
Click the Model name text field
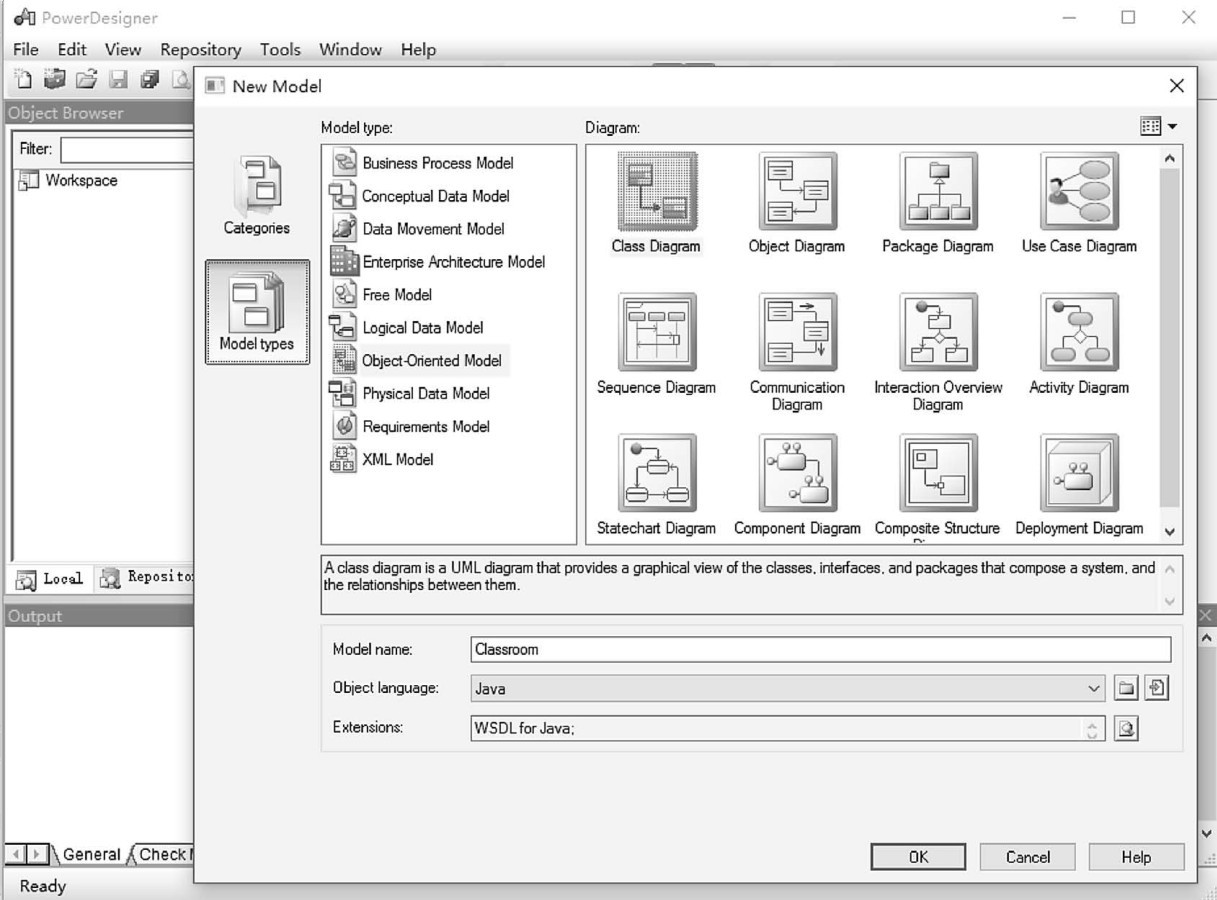pyautogui.click(x=820, y=649)
